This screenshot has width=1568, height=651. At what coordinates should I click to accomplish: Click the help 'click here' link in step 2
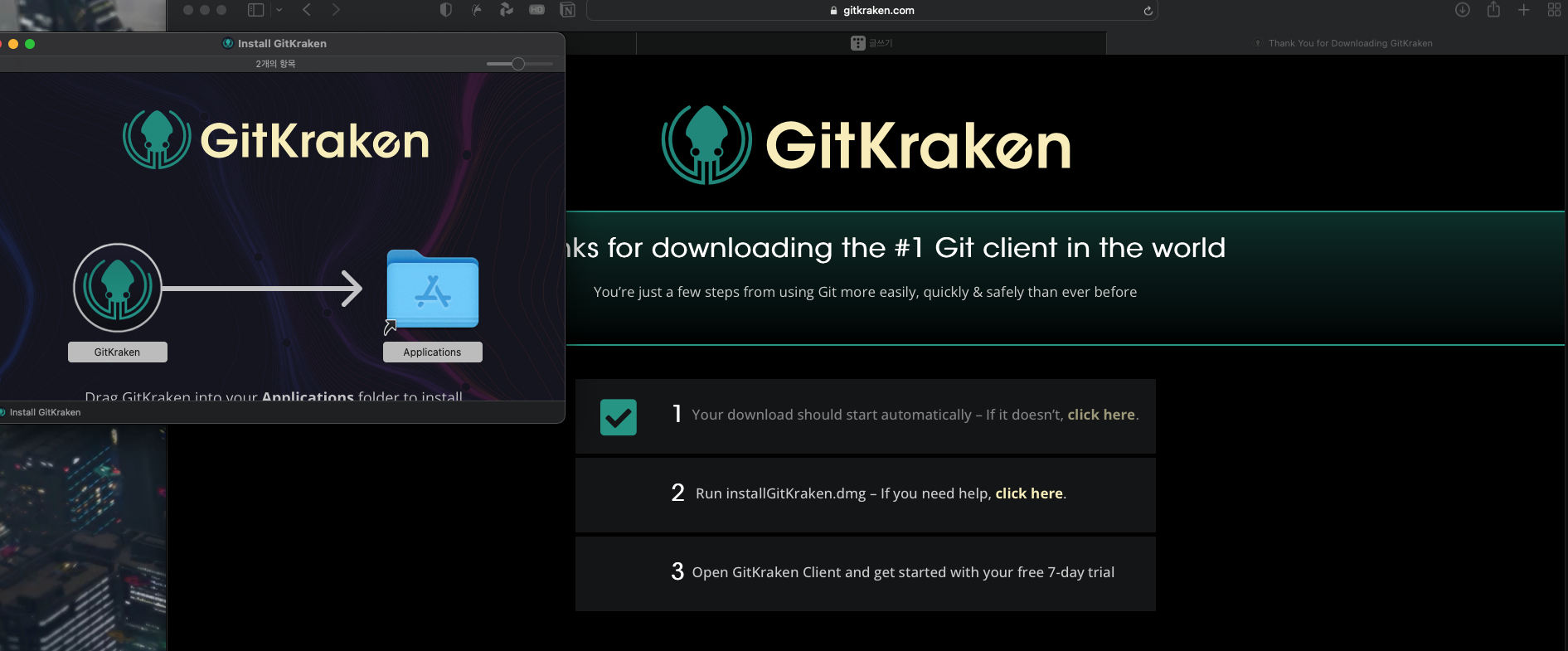(1029, 493)
